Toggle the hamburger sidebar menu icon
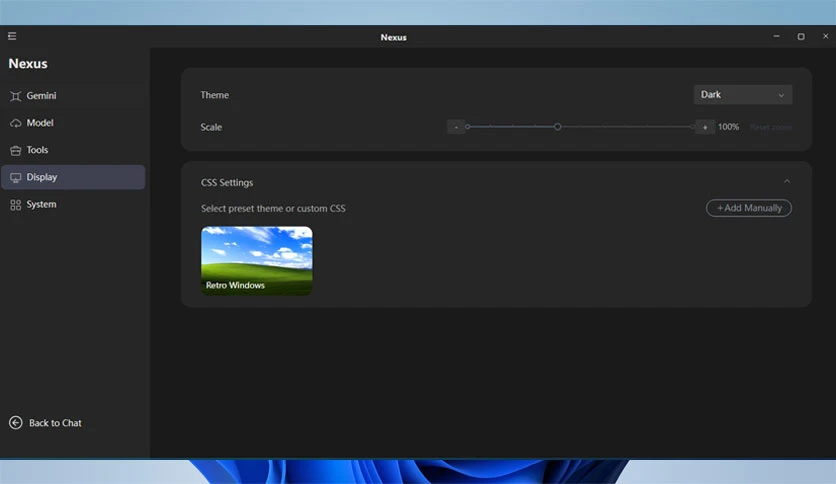This screenshot has height=484, width=836. coord(12,36)
